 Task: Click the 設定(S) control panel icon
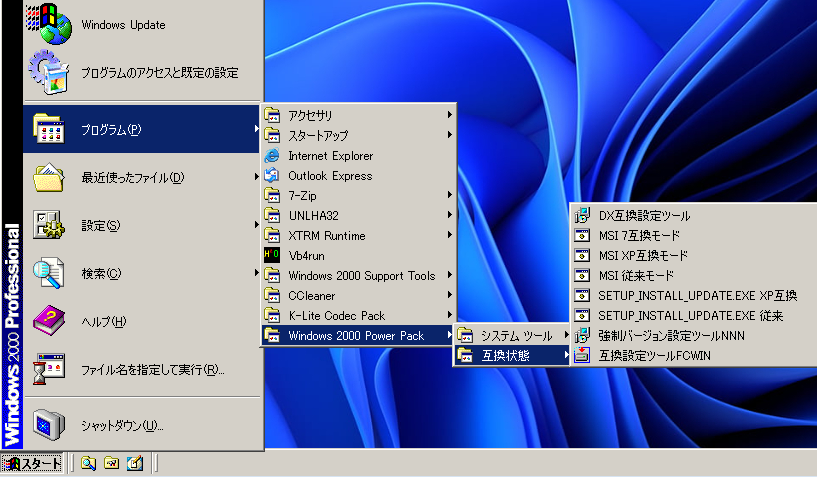[48, 225]
